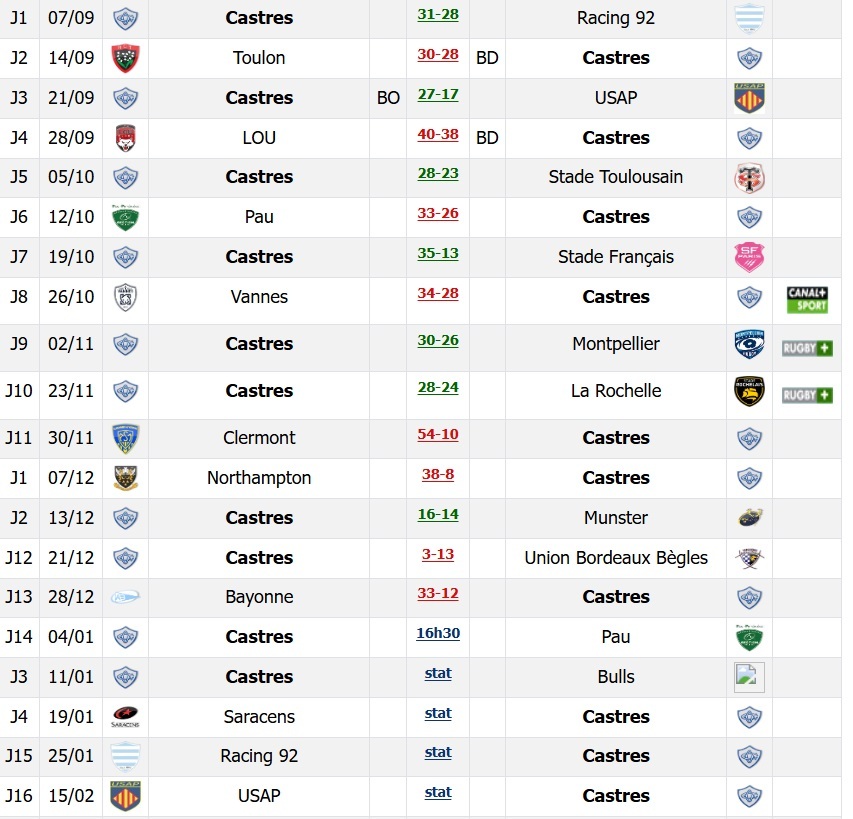Click the Toulon club logo
The height and width of the screenshot is (819, 853).
[x=126, y=58]
